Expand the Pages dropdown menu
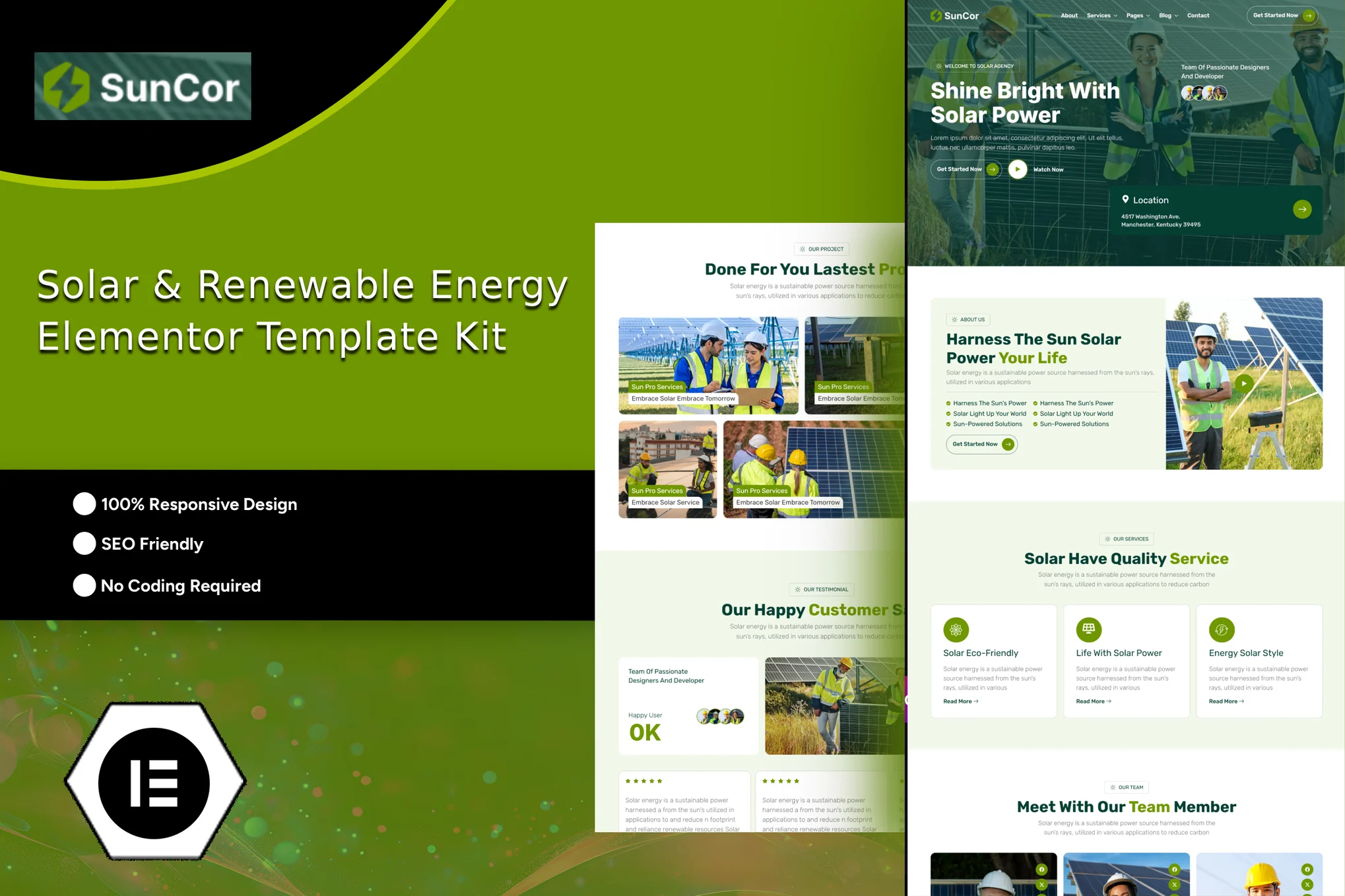The width and height of the screenshot is (1345, 896). [1138, 16]
